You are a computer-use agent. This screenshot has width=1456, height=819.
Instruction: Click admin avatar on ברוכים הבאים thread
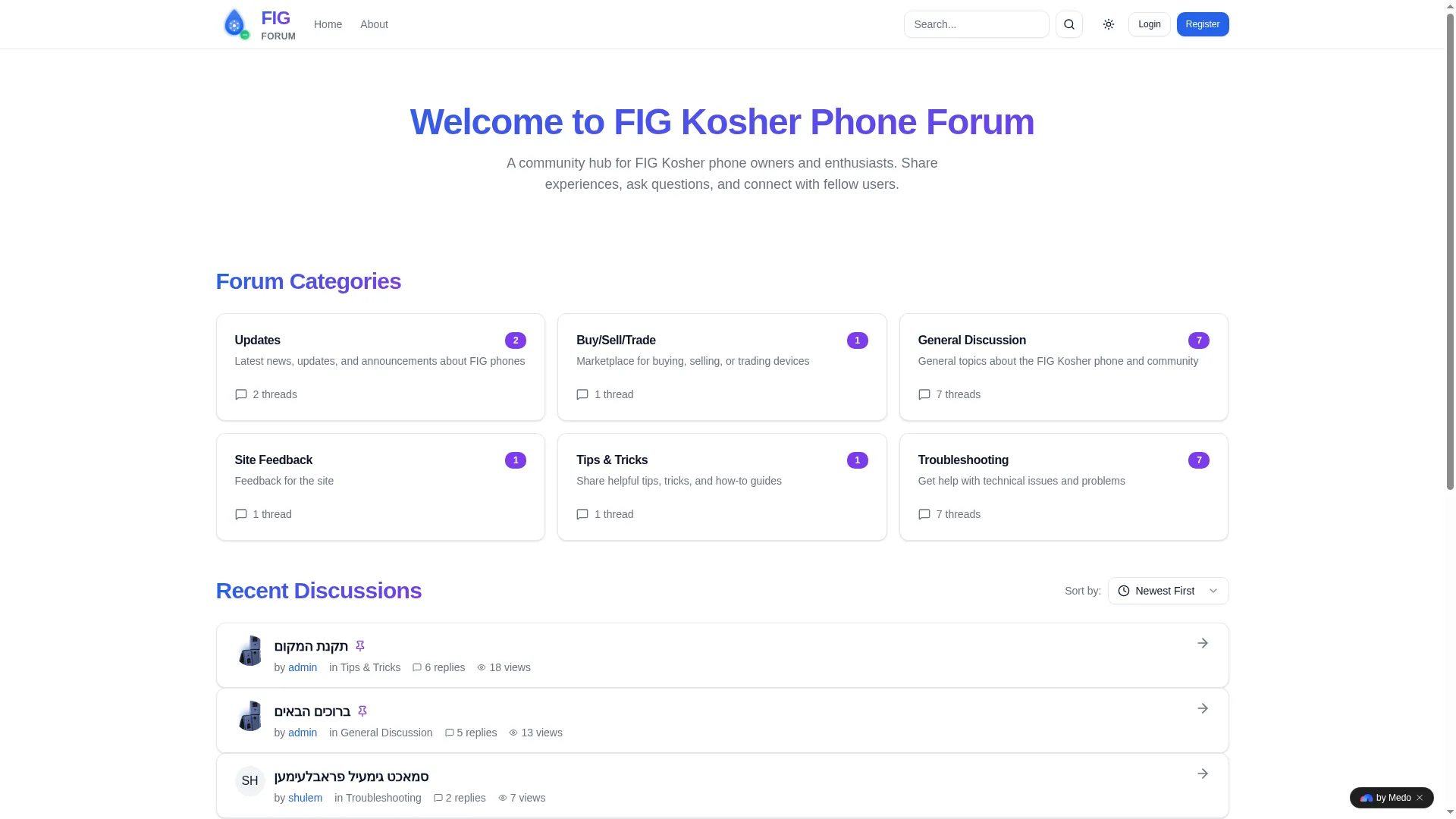249,716
